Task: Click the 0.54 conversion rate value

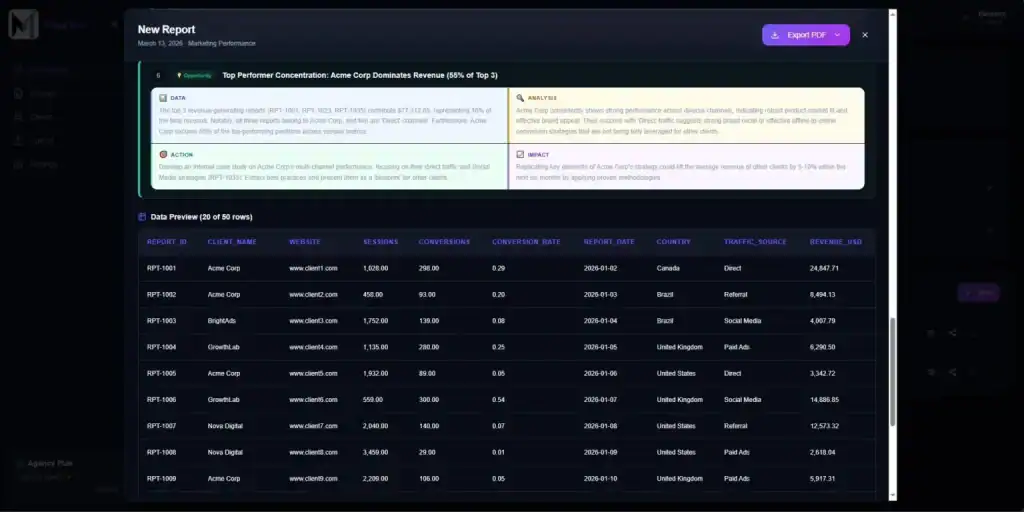Action: point(498,400)
